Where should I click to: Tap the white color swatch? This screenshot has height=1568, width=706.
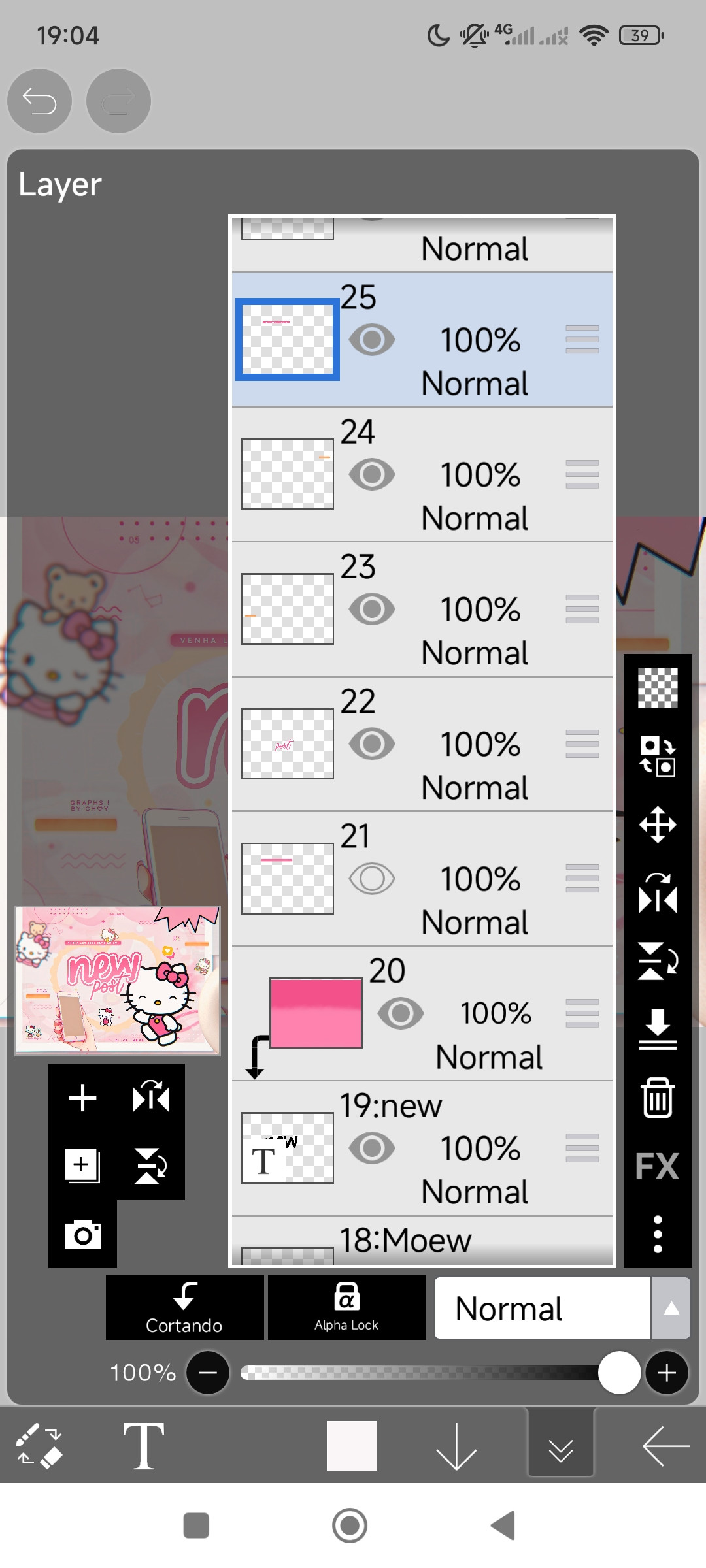[352, 1446]
